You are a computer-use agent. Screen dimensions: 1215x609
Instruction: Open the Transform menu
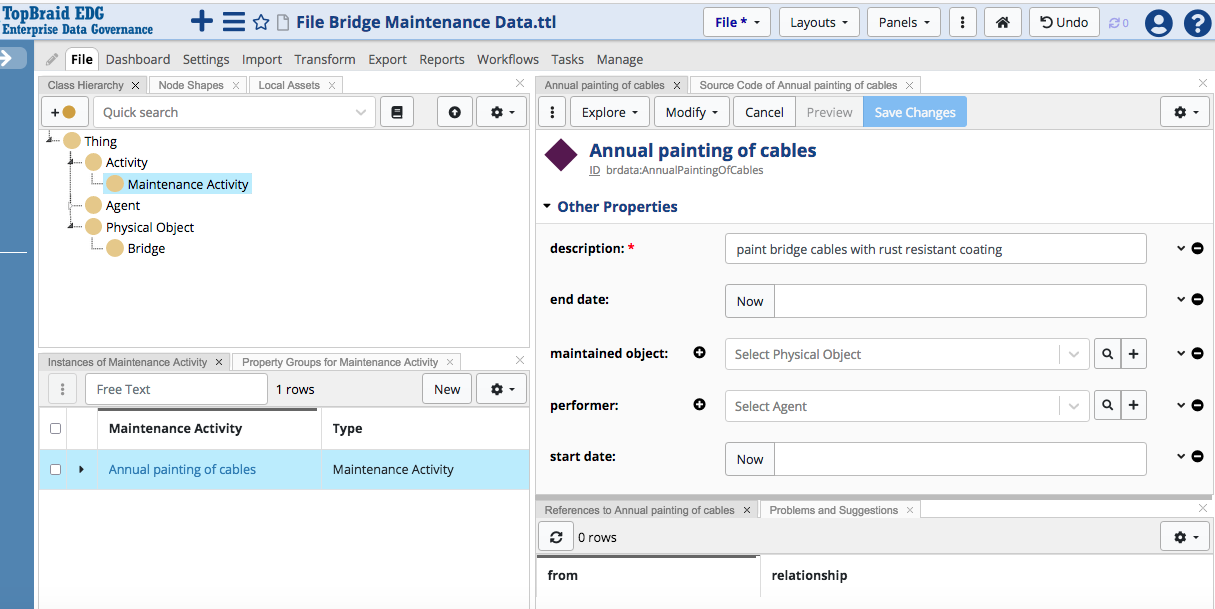pyautogui.click(x=325, y=59)
